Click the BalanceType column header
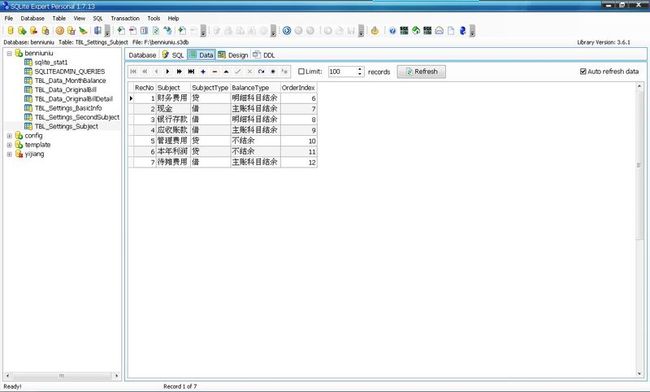Screen dimensions: 650x392 pyautogui.click(x=255, y=88)
